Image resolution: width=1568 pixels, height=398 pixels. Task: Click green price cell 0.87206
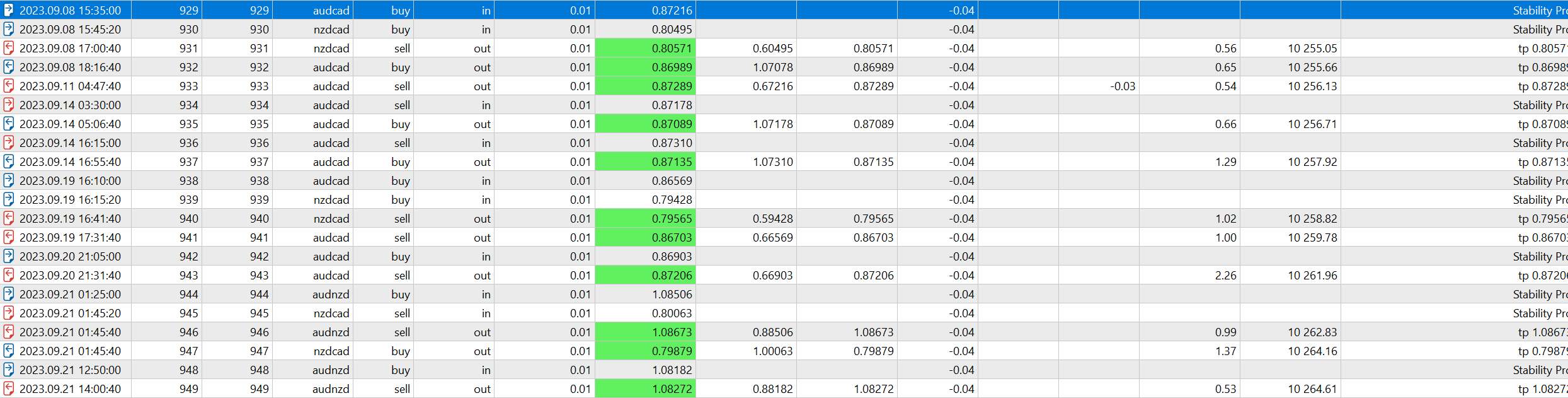click(x=645, y=275)
